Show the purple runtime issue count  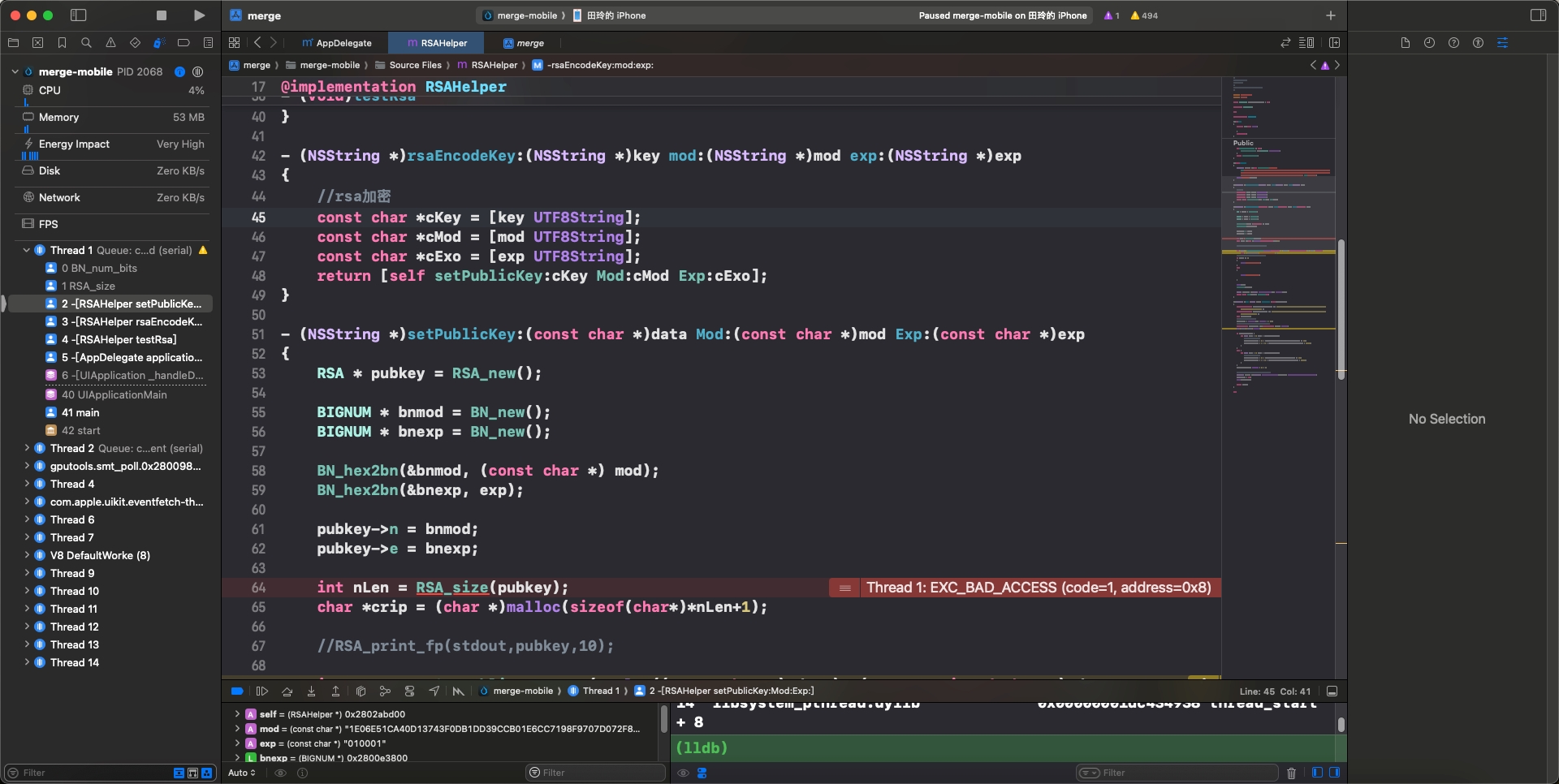click(1112, 15)
